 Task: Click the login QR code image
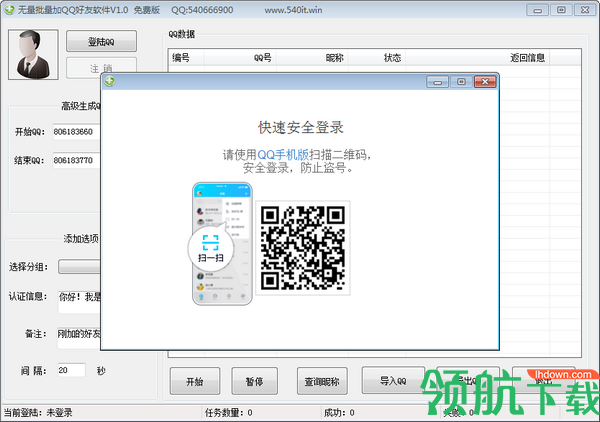coord(303,248)
